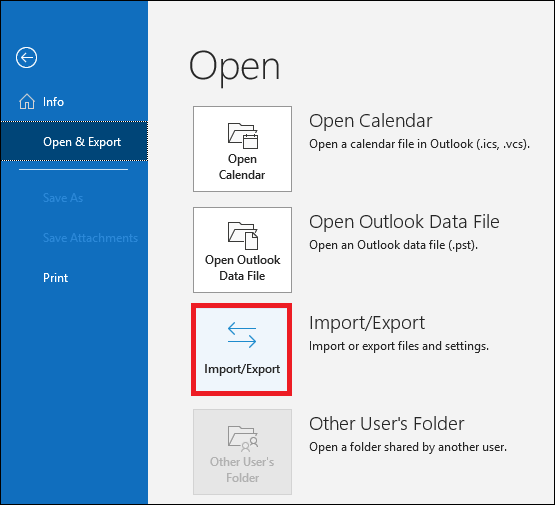Click the large 'Open' page title
555x505 pixels.
(235, 67)
